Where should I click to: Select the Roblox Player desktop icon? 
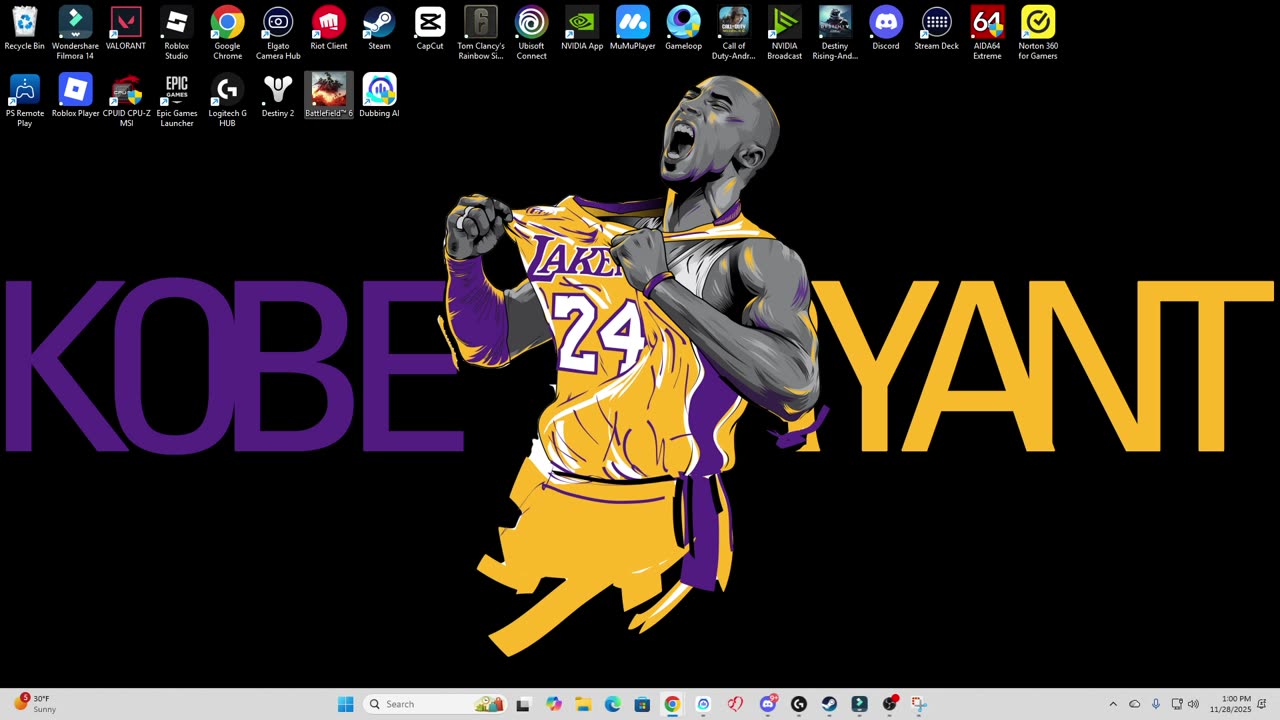[x=75, y=96]
